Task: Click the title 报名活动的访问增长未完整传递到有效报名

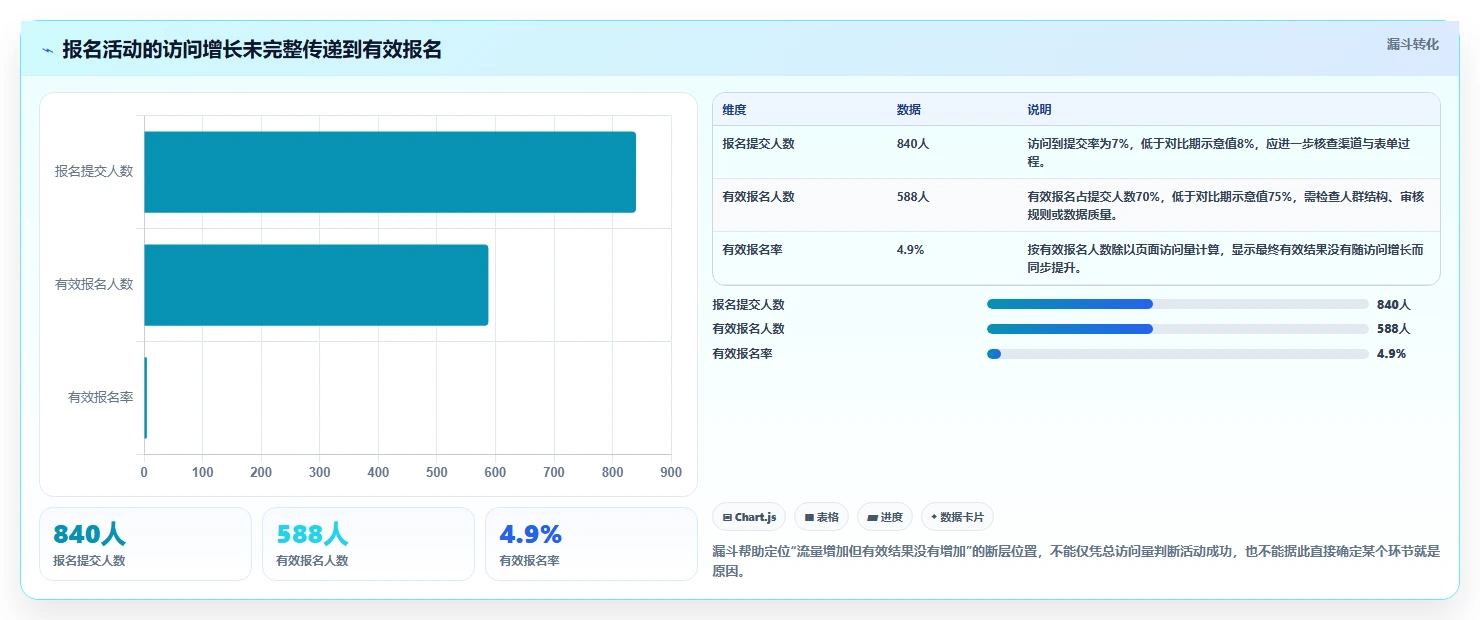Action: [x=252, y=50]
